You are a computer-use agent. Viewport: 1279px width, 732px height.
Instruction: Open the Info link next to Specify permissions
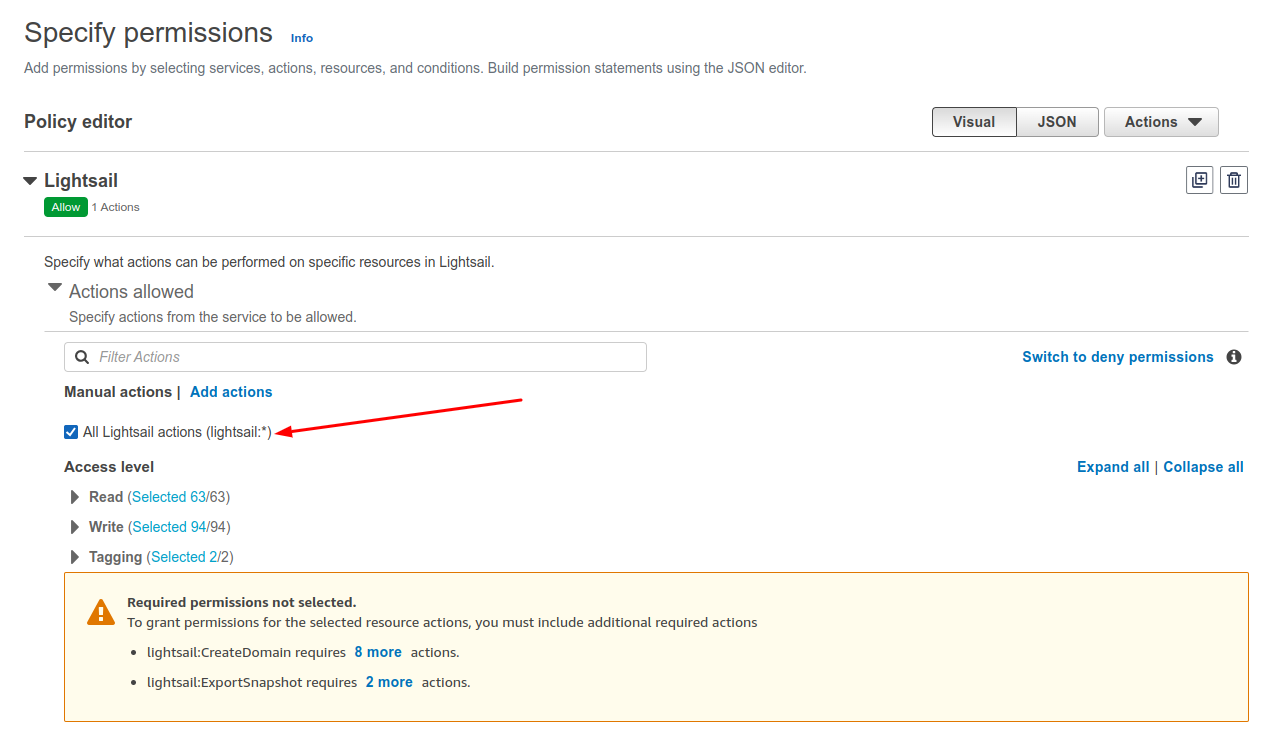coord(302,38)
